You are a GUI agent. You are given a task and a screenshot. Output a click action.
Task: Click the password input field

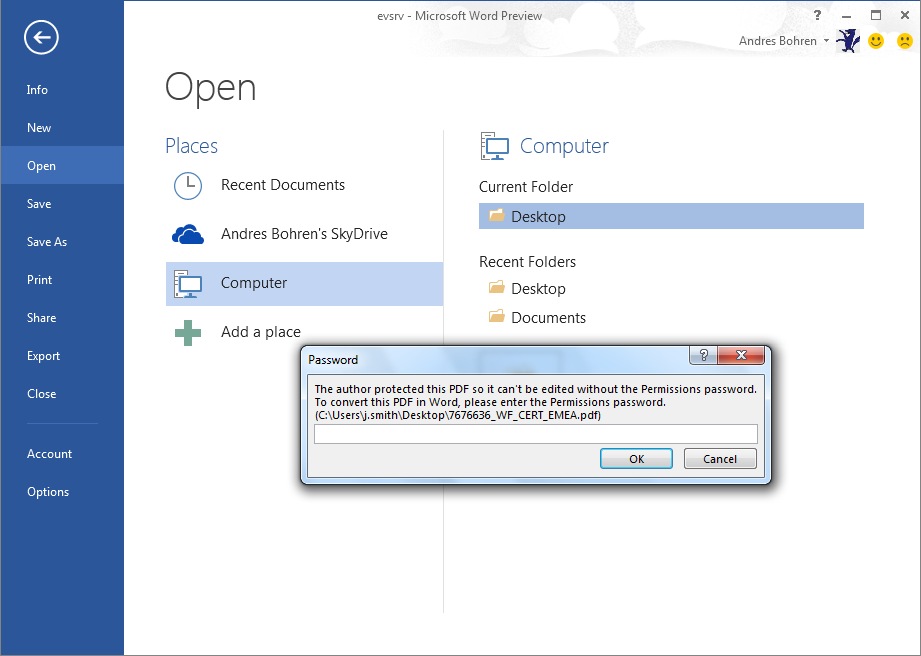click(x=536, y=434)
